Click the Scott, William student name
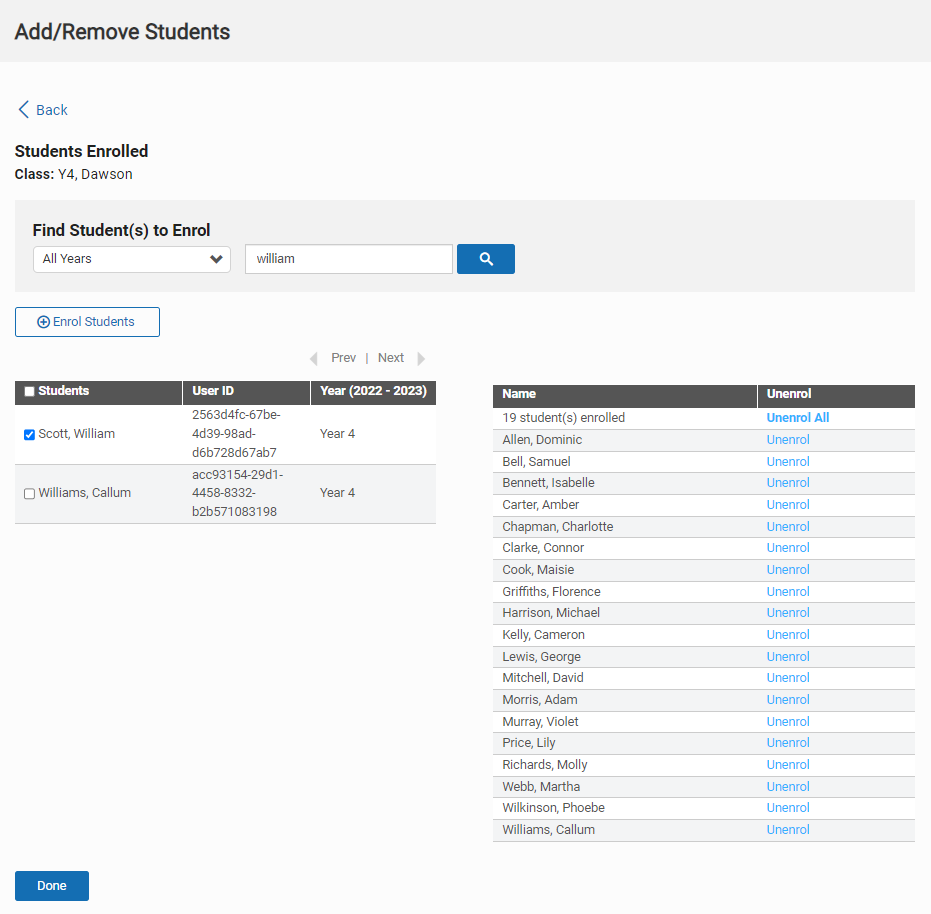931x914 pixels. tap(77, 434)
